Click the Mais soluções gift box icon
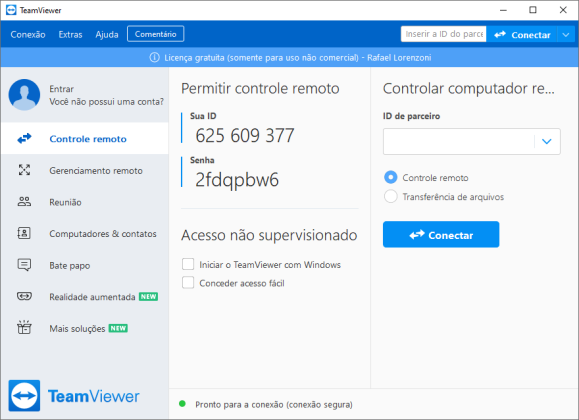Viewport: 579px width, 420px height. (24, 327)
